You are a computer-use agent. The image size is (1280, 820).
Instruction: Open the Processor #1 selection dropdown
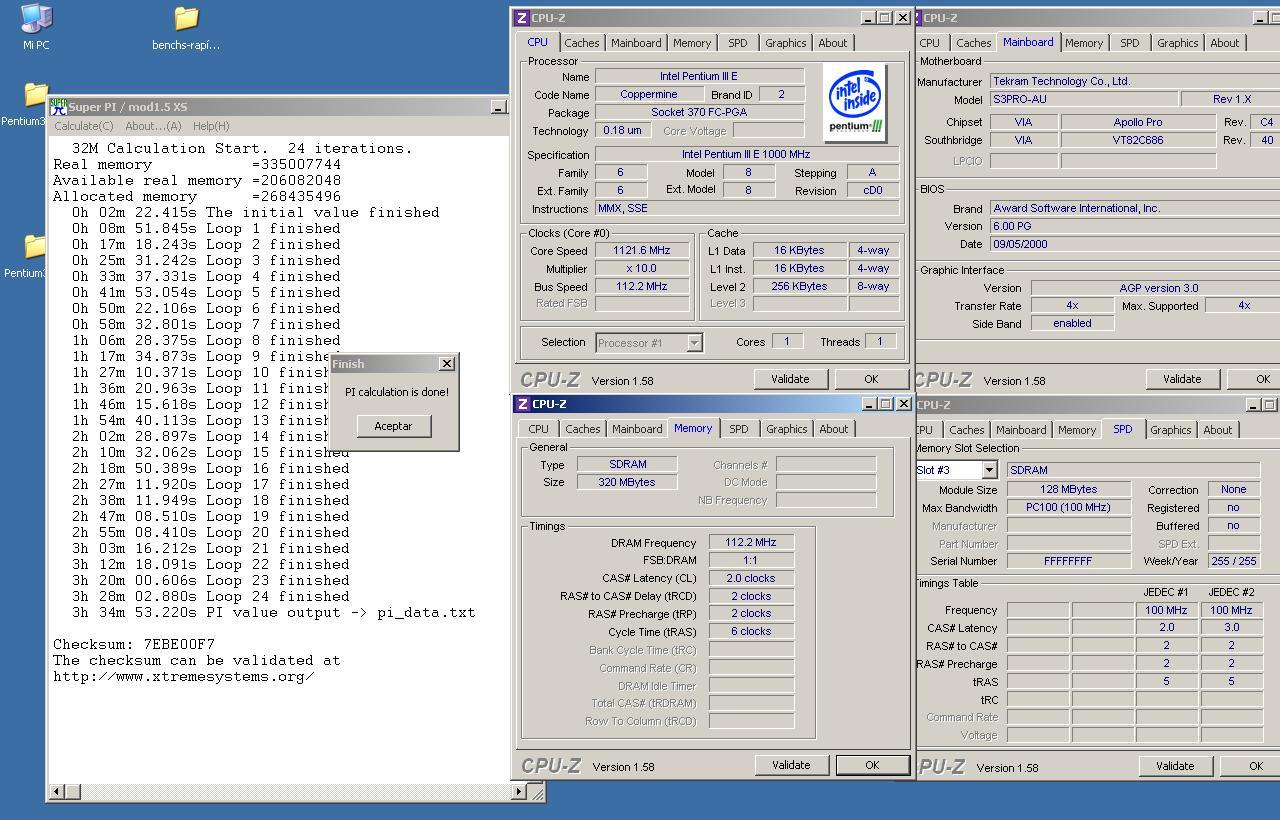(694, 343)
